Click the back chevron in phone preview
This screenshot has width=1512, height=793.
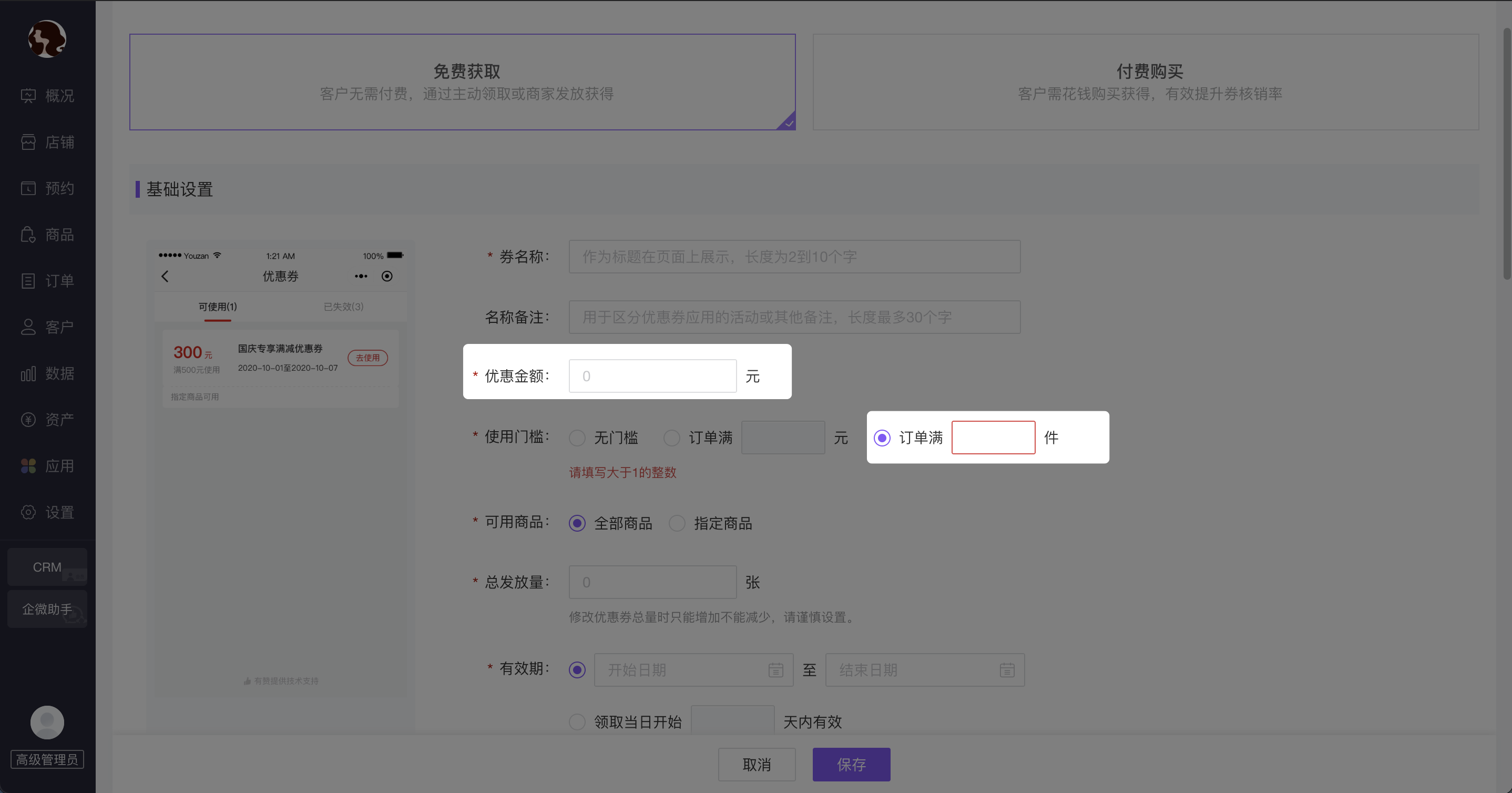(x=165, y=277)
